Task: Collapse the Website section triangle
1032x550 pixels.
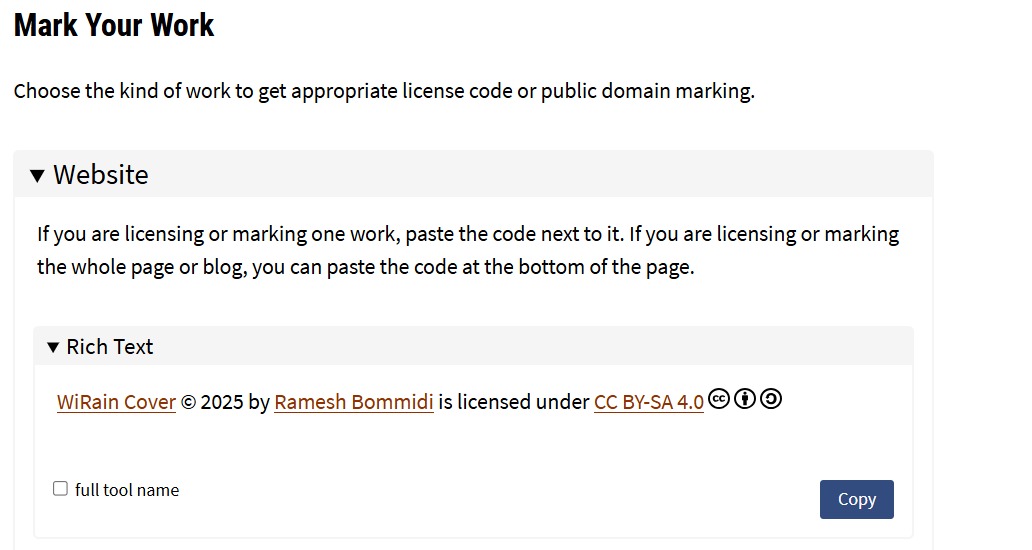Action: click(x=37, y=176)
